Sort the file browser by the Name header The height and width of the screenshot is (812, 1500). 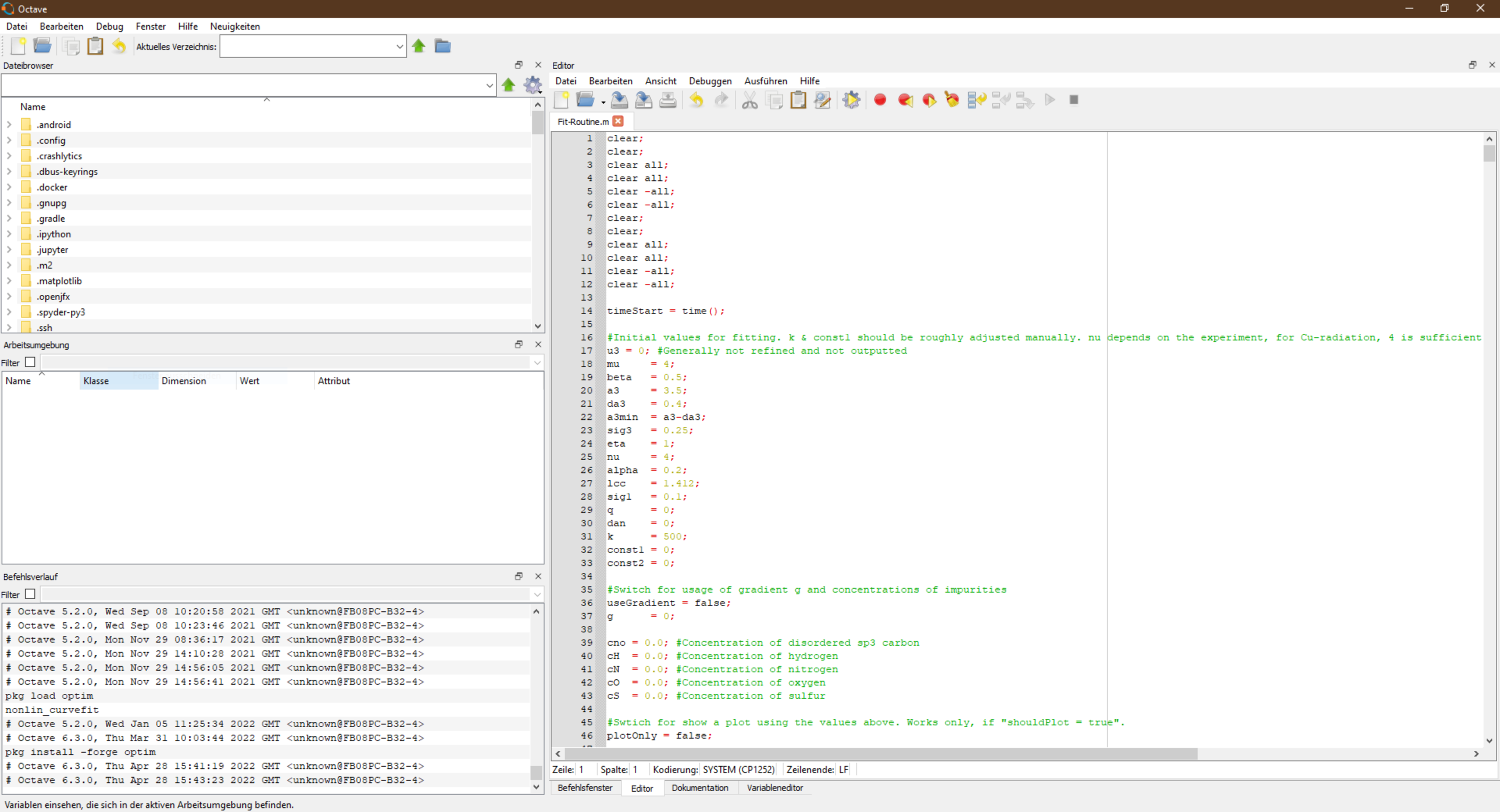266,107
